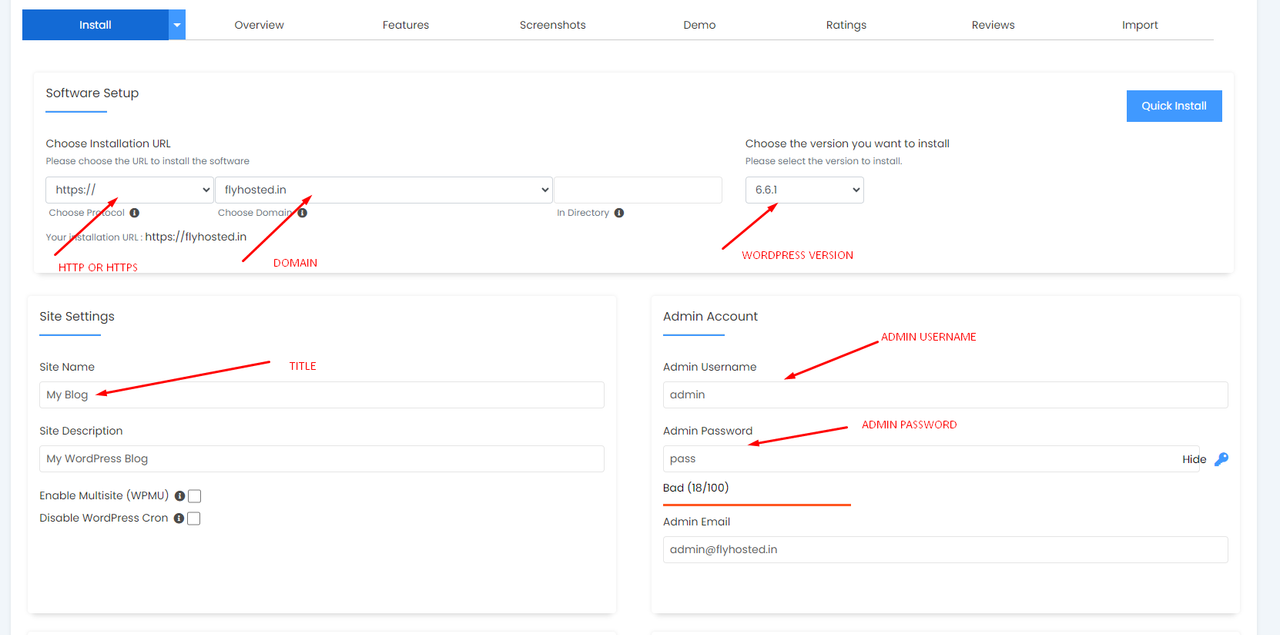The height and width of the screenshot is (635, 1280).
Task: Click the In Directory input field
Action: pyautogui.click(x=638, y=190)
